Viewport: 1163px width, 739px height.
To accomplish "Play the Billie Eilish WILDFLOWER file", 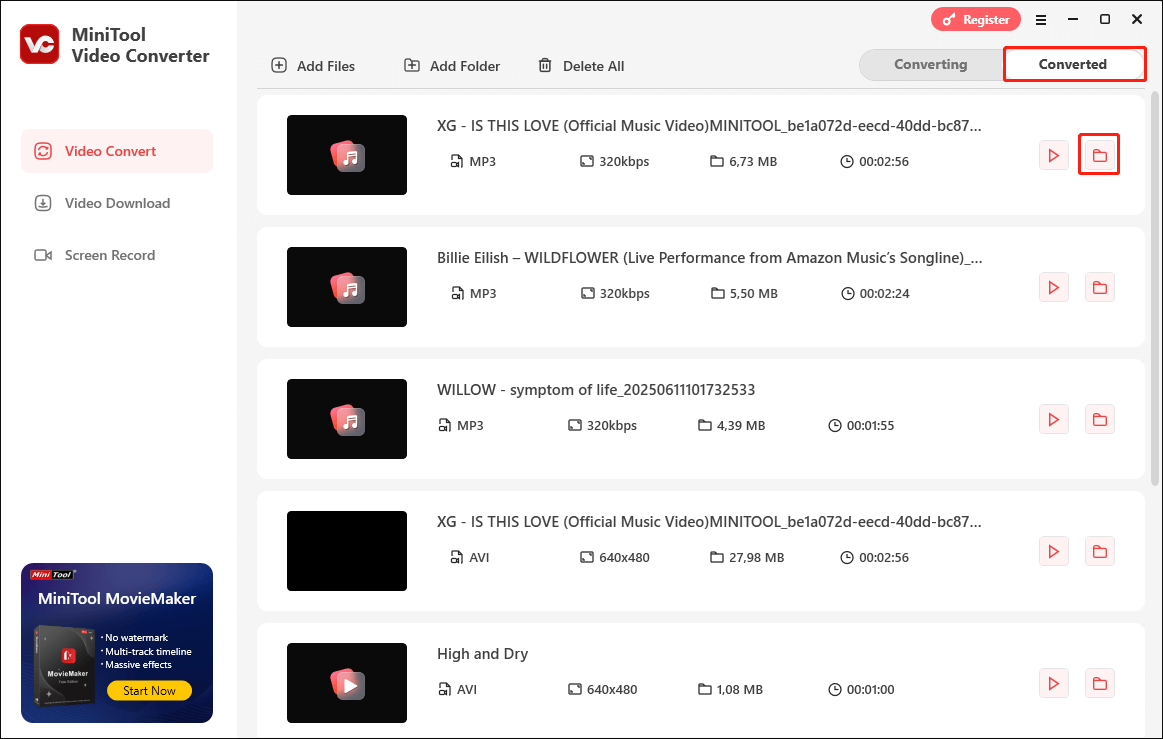I will coord(1053,287).
